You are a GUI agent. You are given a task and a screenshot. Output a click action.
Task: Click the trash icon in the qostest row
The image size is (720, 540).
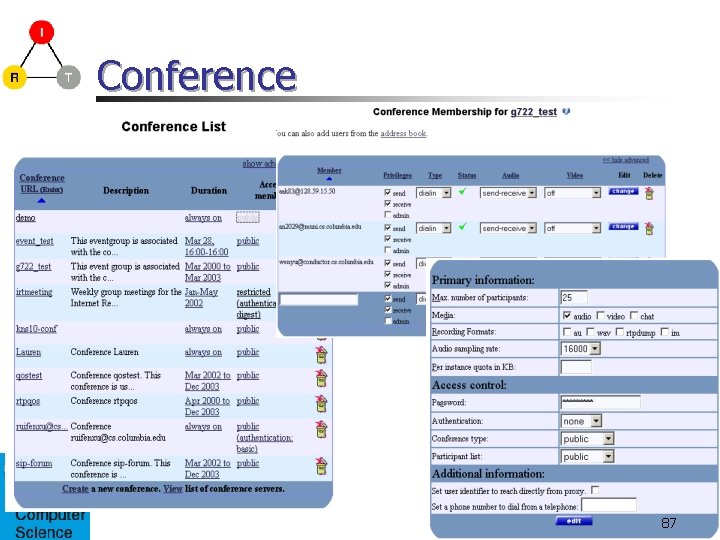tap(321, 378)
